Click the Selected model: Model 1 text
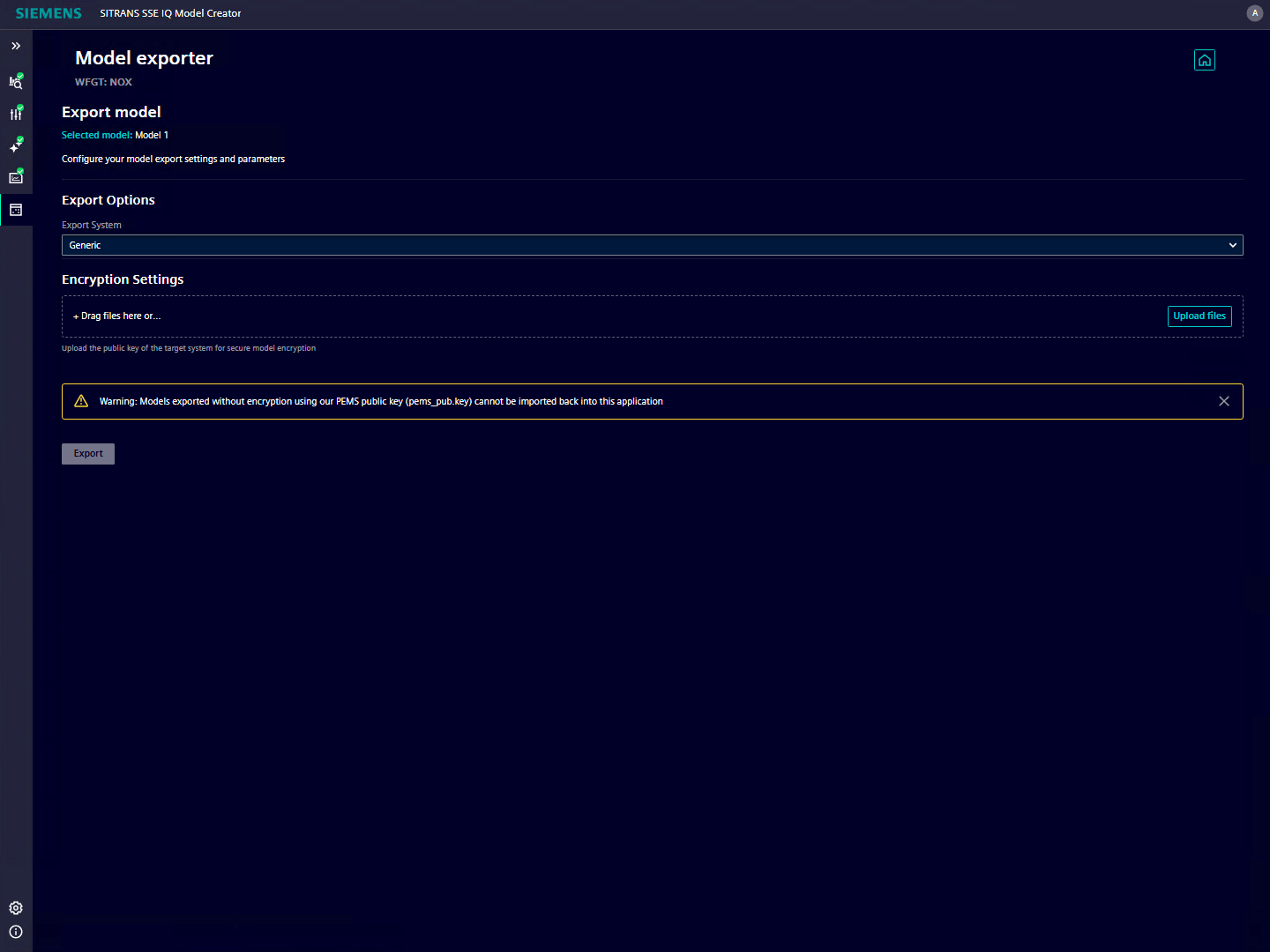1270x952 pixels. [115, 135]
